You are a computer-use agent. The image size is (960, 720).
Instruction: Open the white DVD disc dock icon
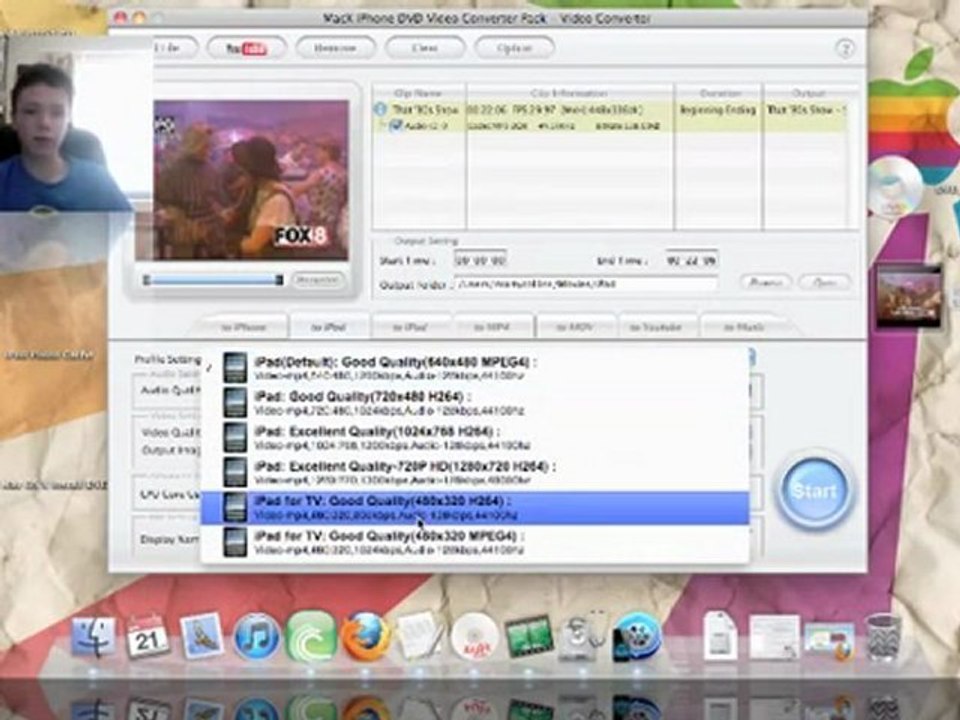474,638
